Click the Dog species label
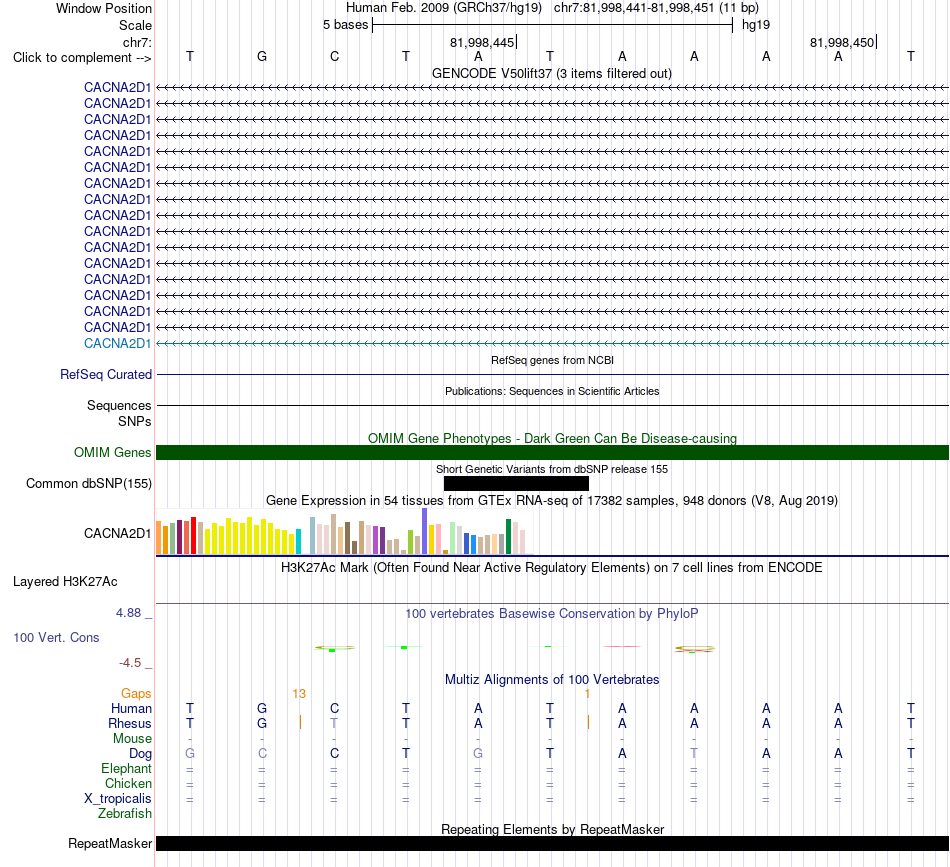Image resolution: width=950 pixels, height=867 pixels. pyautogui.click(x=140, y=754)
